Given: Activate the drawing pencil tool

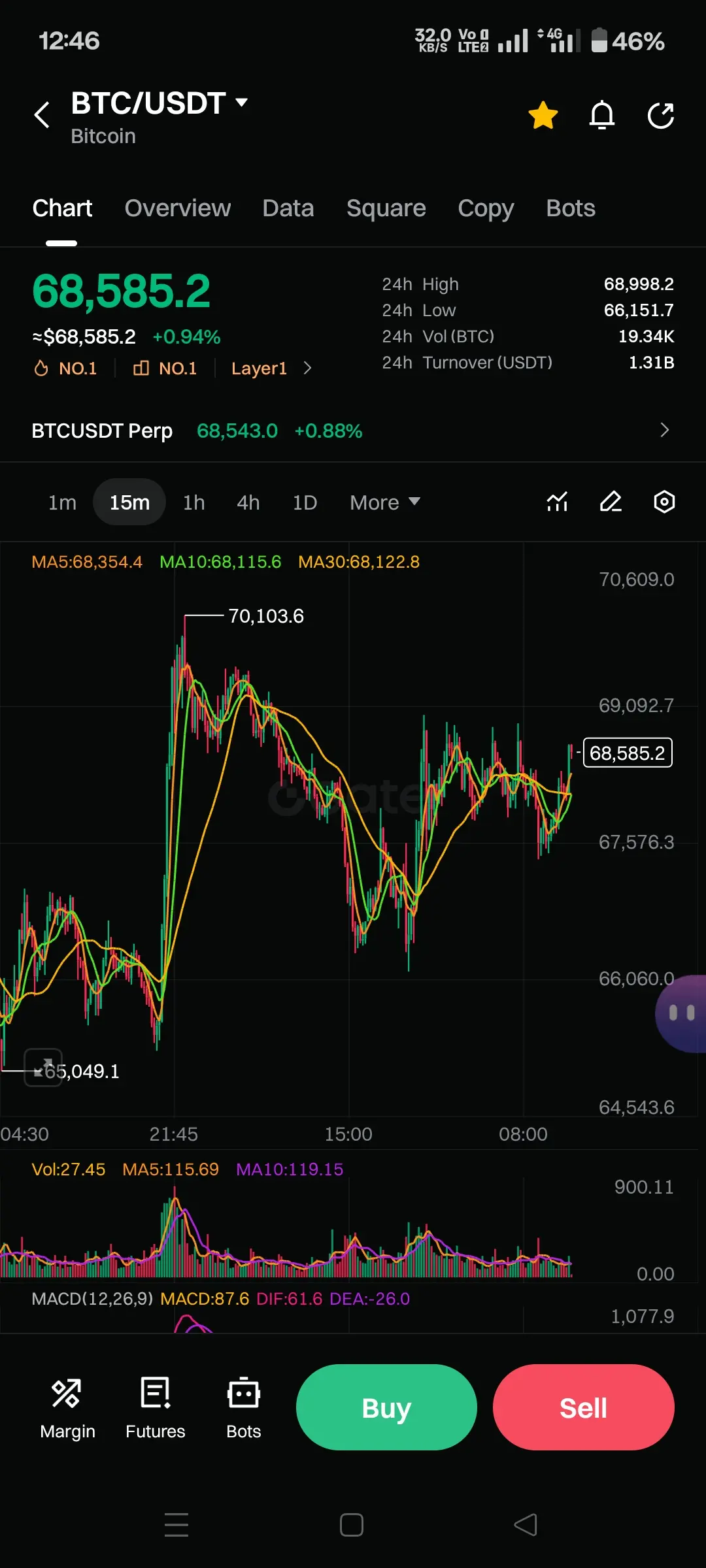Looking at the screenshot, I should click(x=611, y=502).
